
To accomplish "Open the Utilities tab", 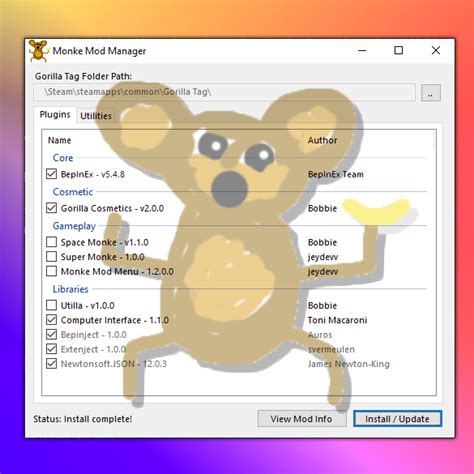I will coord(96,116).
